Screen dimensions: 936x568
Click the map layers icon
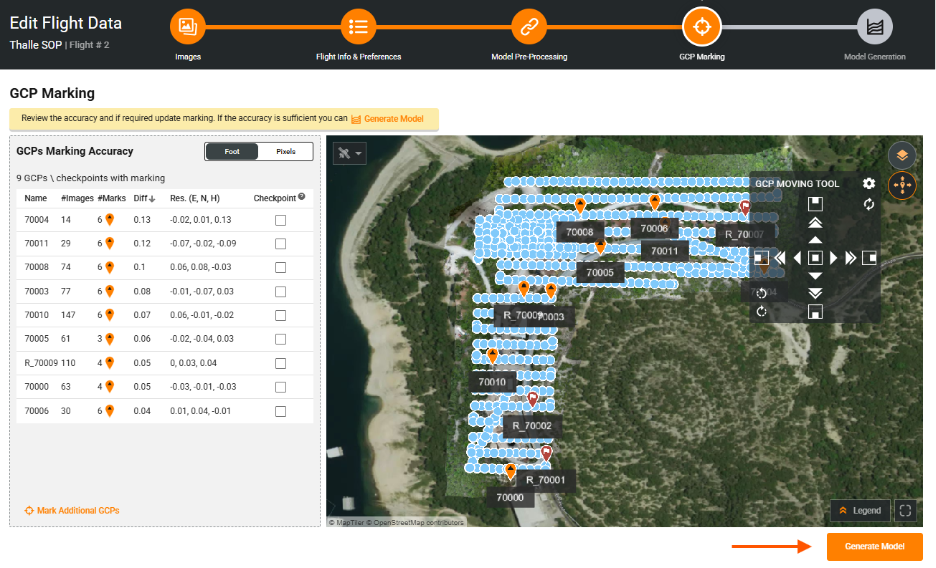(x=902, y=155)
